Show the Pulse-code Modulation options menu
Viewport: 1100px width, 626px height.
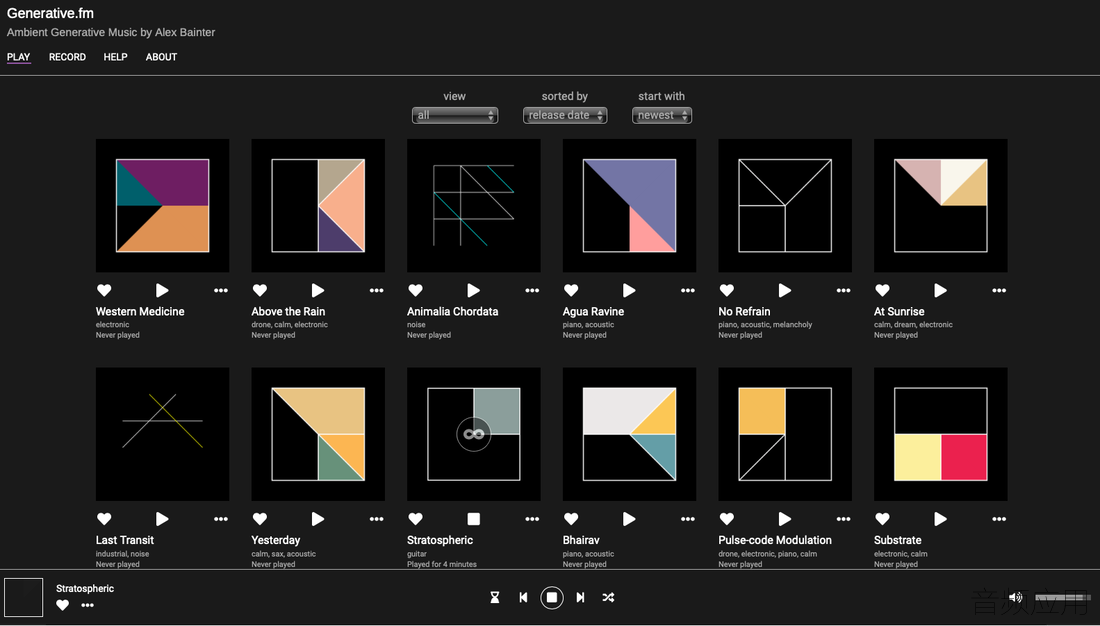(x=844, y=519)
